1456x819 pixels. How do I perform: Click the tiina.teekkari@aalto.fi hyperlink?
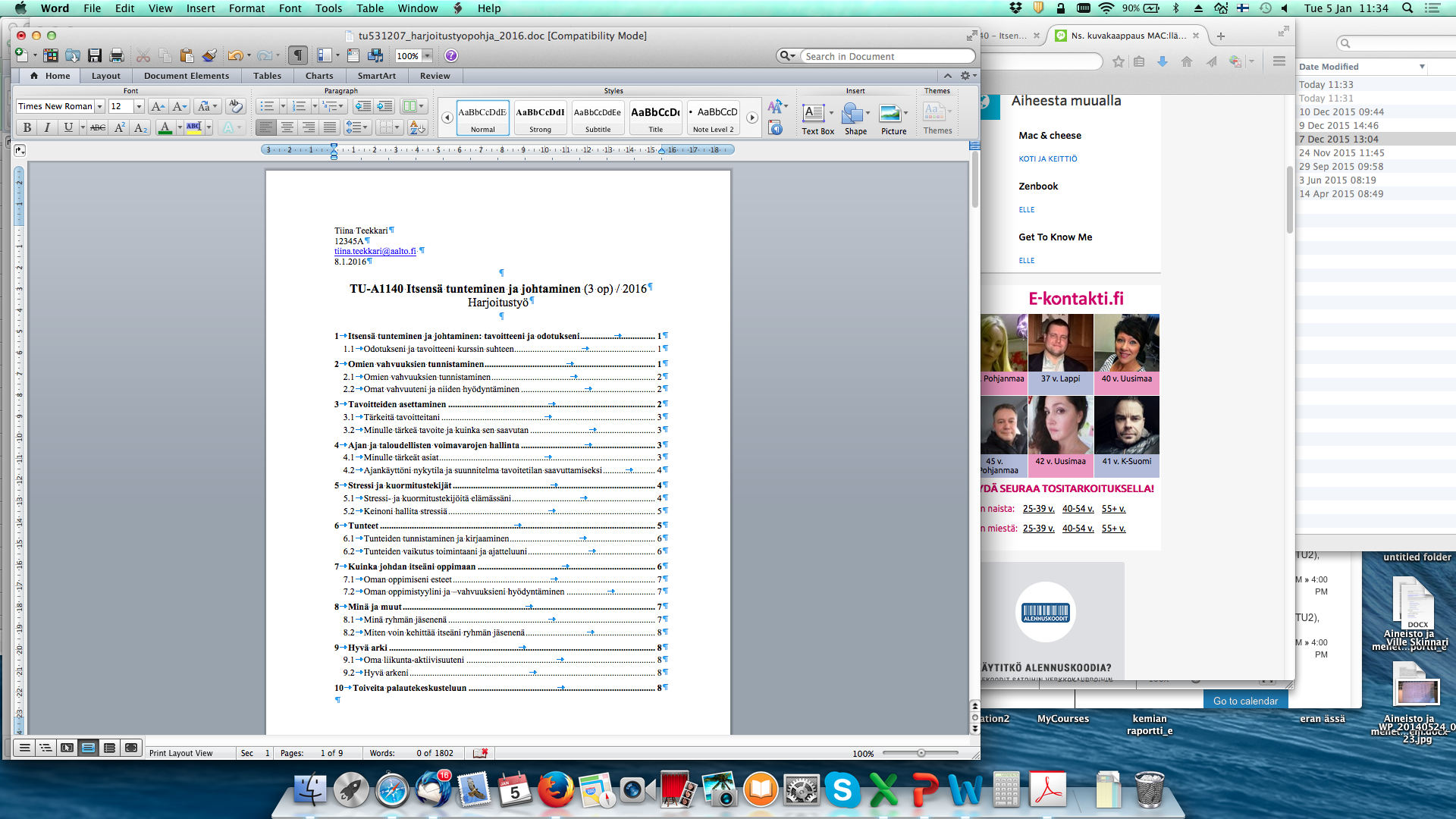[x=374, y=250]
